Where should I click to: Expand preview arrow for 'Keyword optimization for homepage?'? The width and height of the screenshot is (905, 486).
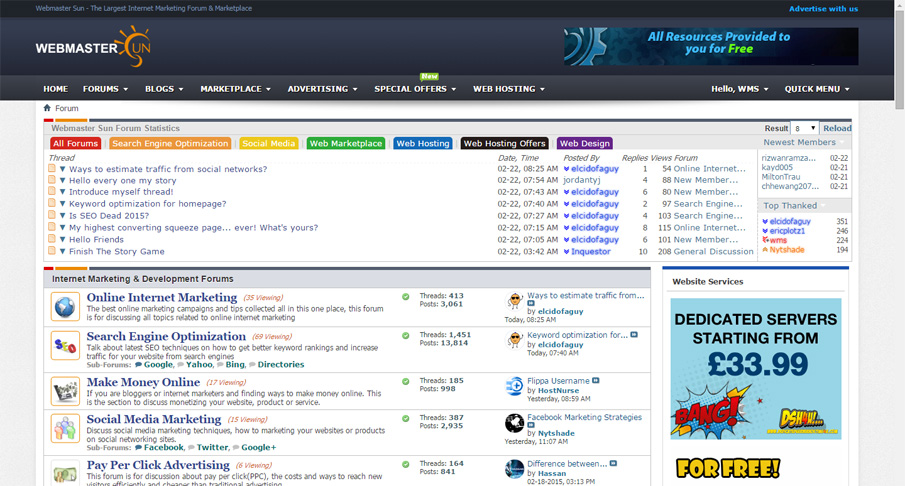62,204
